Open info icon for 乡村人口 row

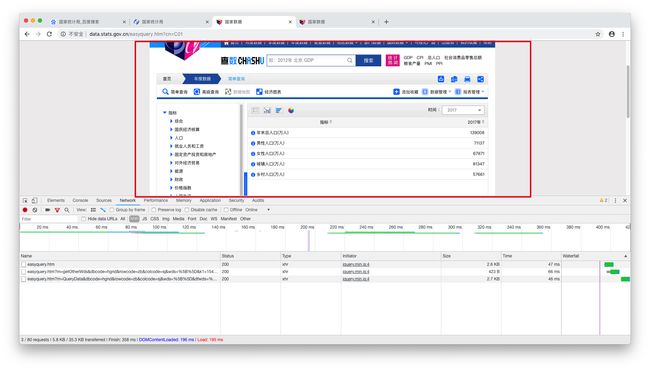pyautogui.click(x=253, y=175)
